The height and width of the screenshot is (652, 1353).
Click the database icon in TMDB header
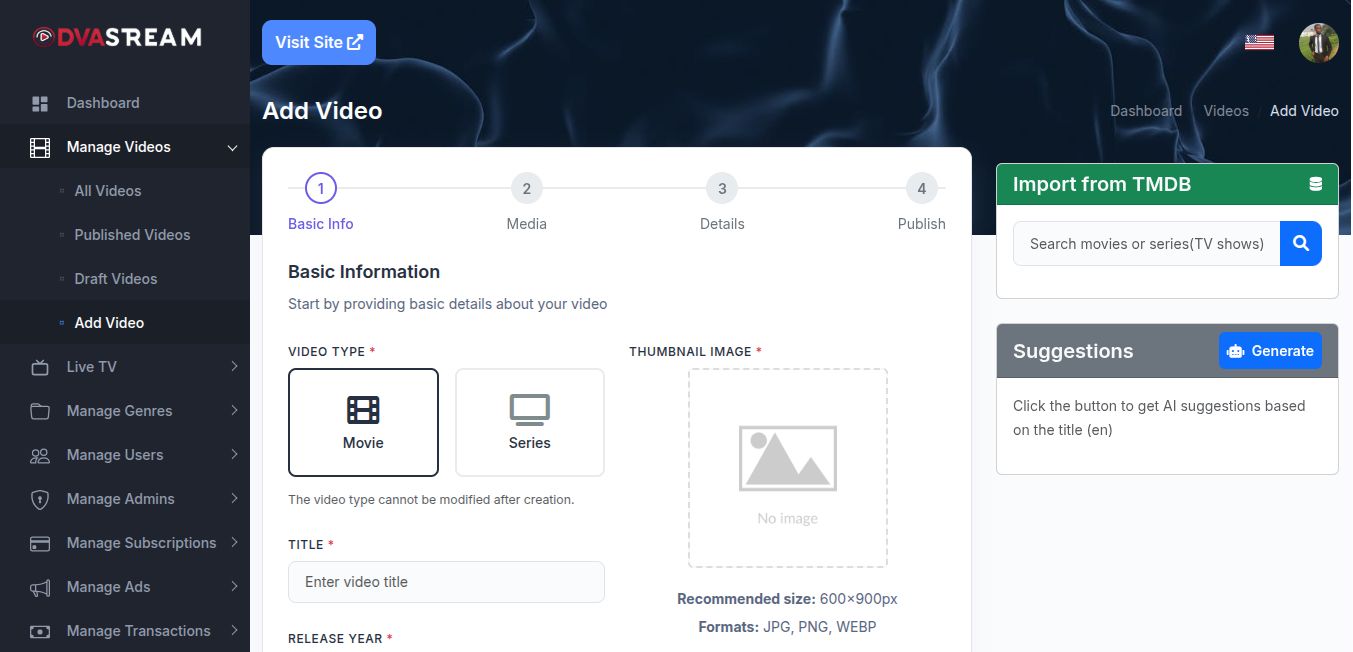(1316, 184)
